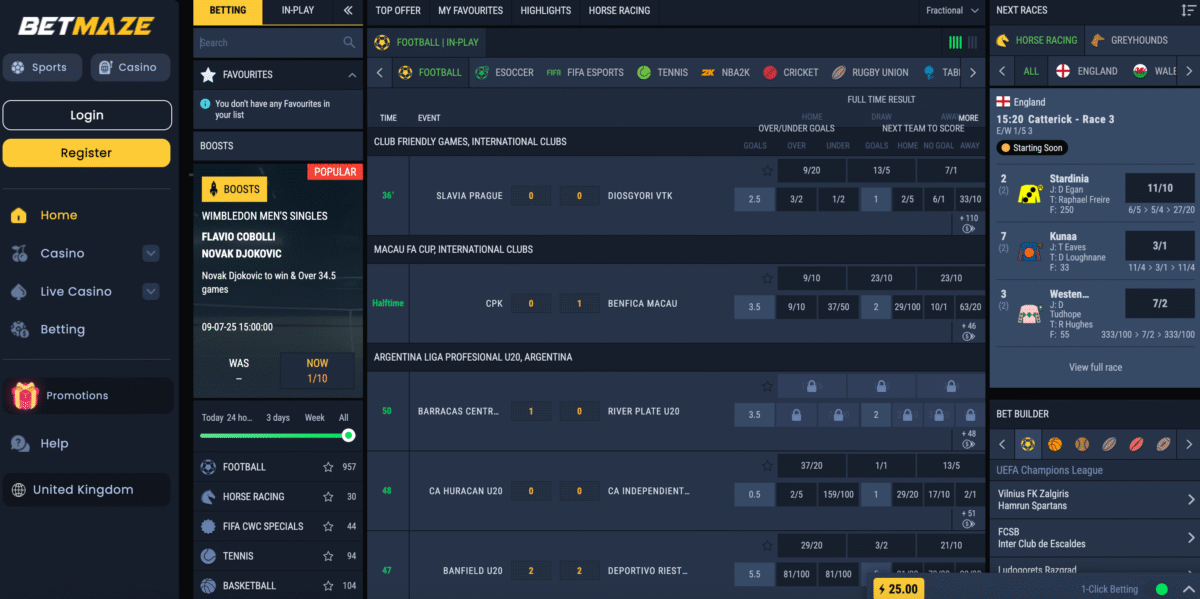This screenshot has height=599, width=1200.
Task: Click the Live Casino spade icon
Action: pyautogui.click(x=19, y=292)
